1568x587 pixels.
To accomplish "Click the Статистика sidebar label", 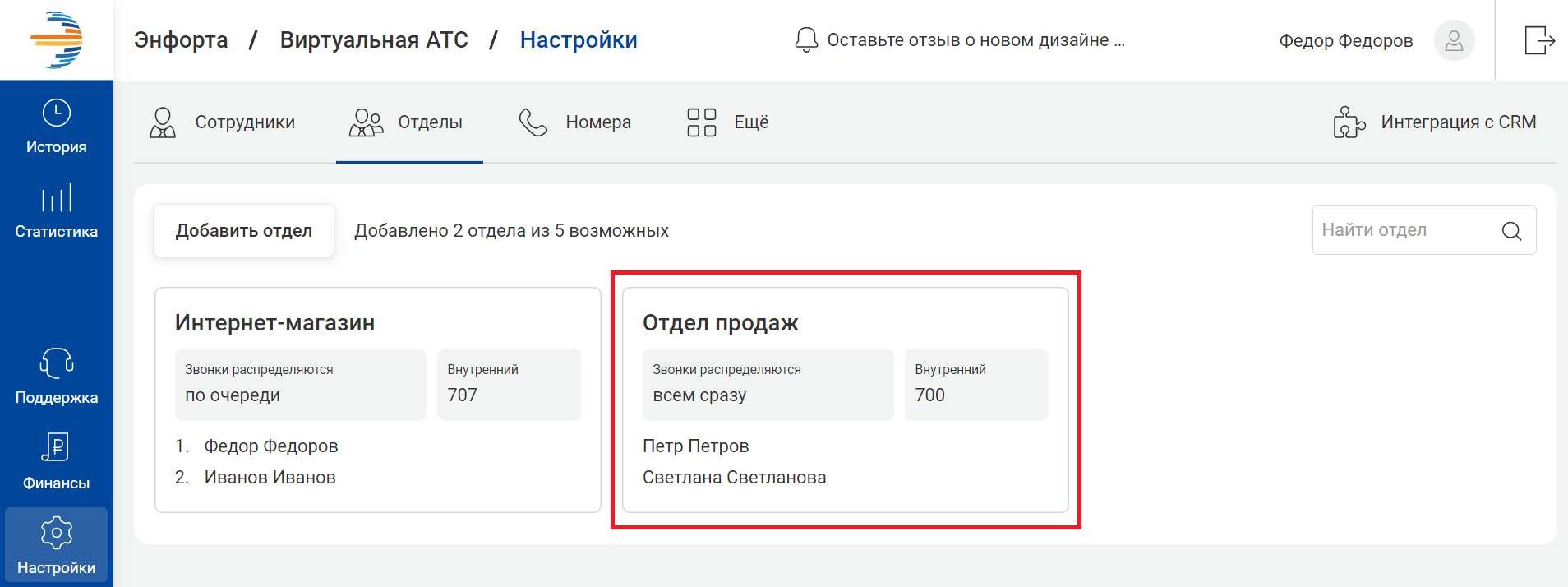I will coord(57,232).
